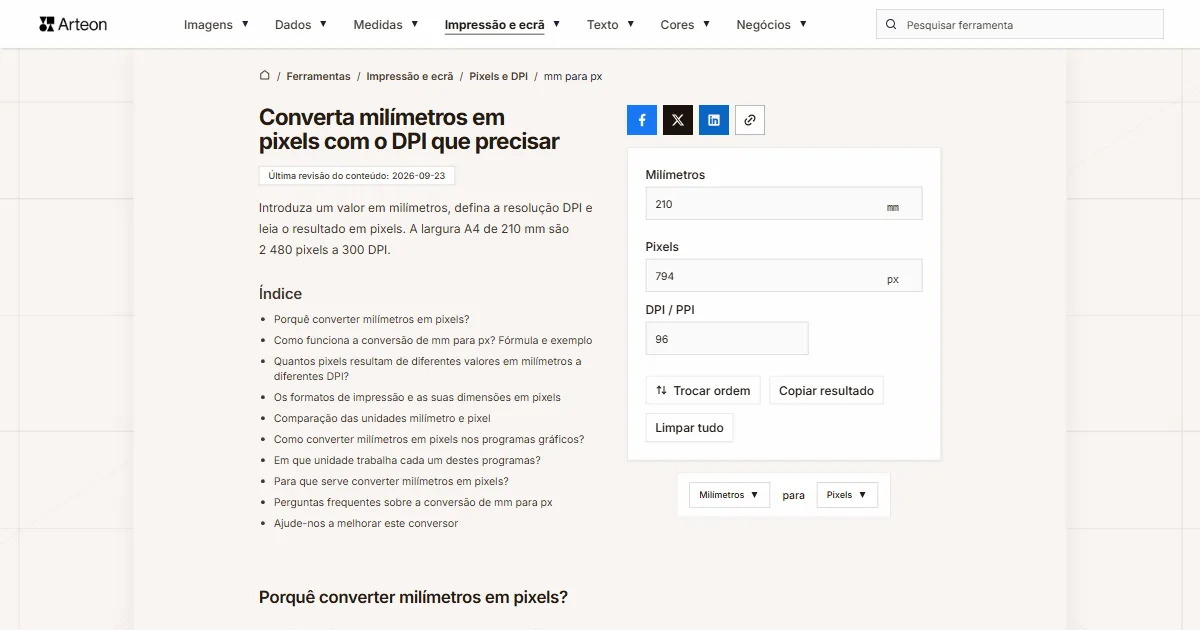1200x630 pixels.
Task: Open index link about programas gráficos
Action: 429,439
